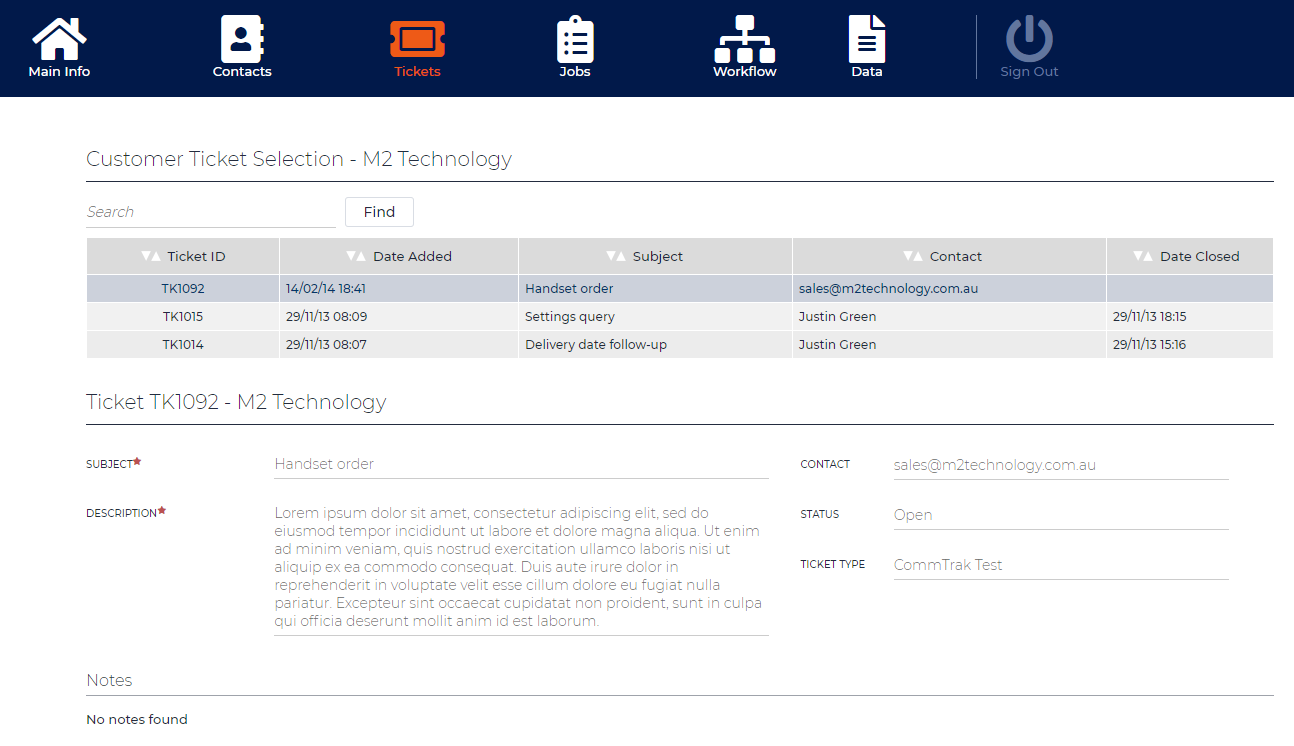Click the Contacts menu label
Viewport: 1294px width, 746px height.
(x=242, y=72)
